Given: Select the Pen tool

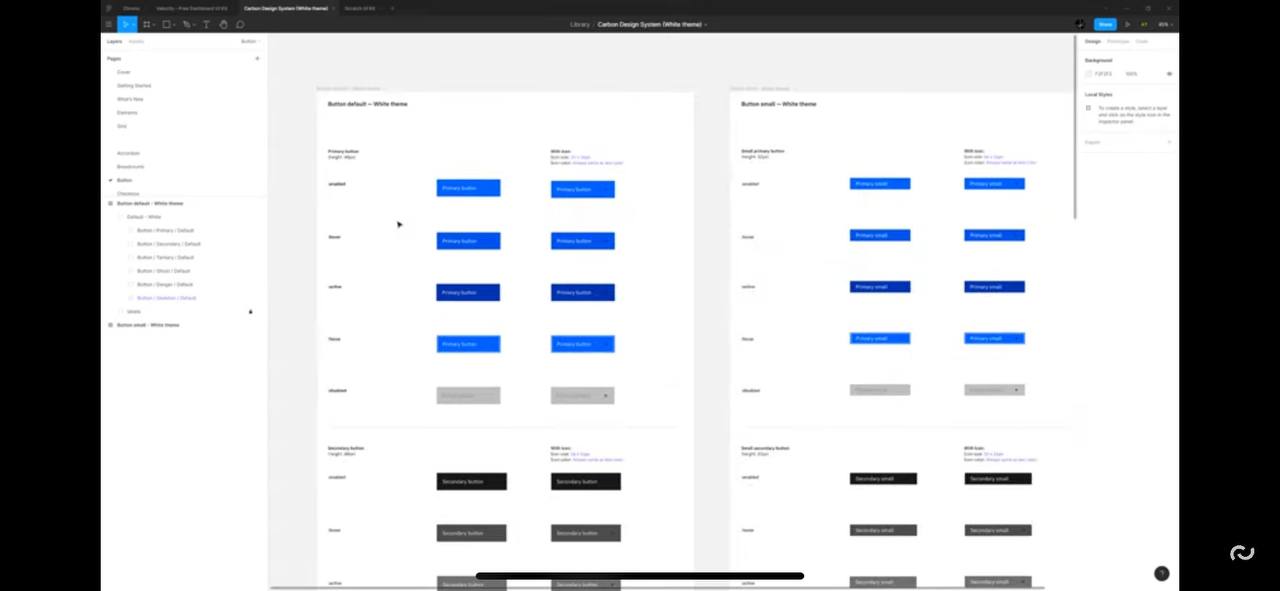Looking at the screenshot, I should tap(186, 24).
